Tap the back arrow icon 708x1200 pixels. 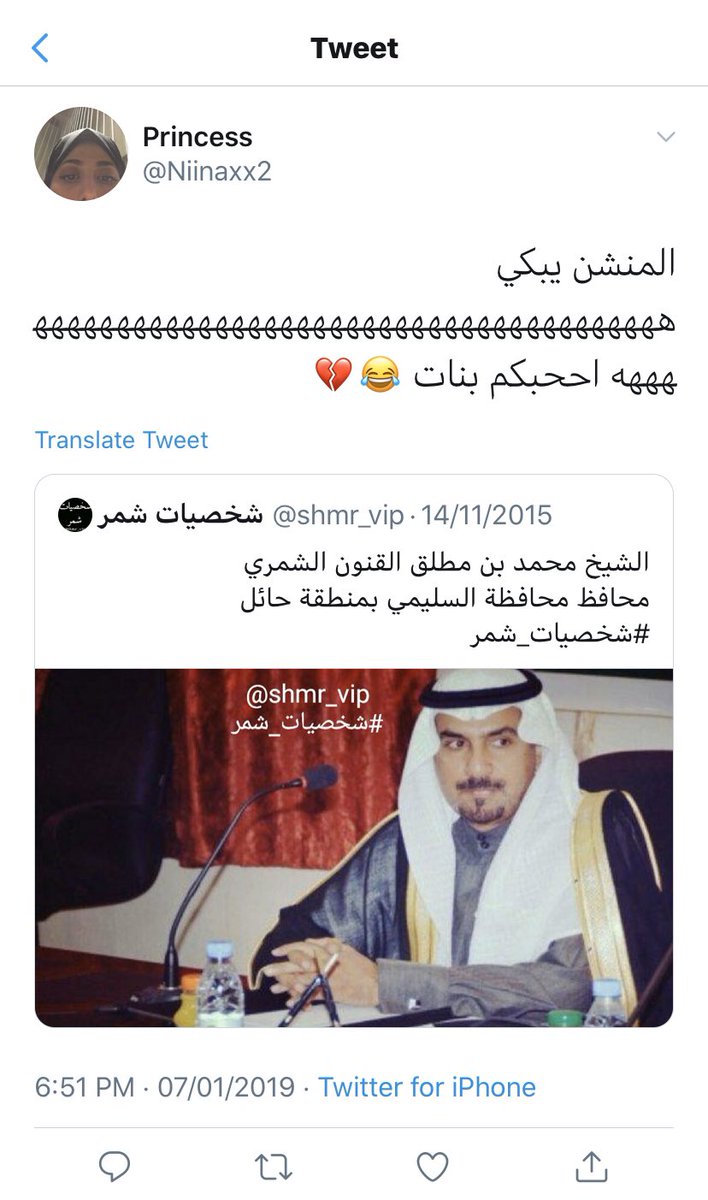coord(40,47)
